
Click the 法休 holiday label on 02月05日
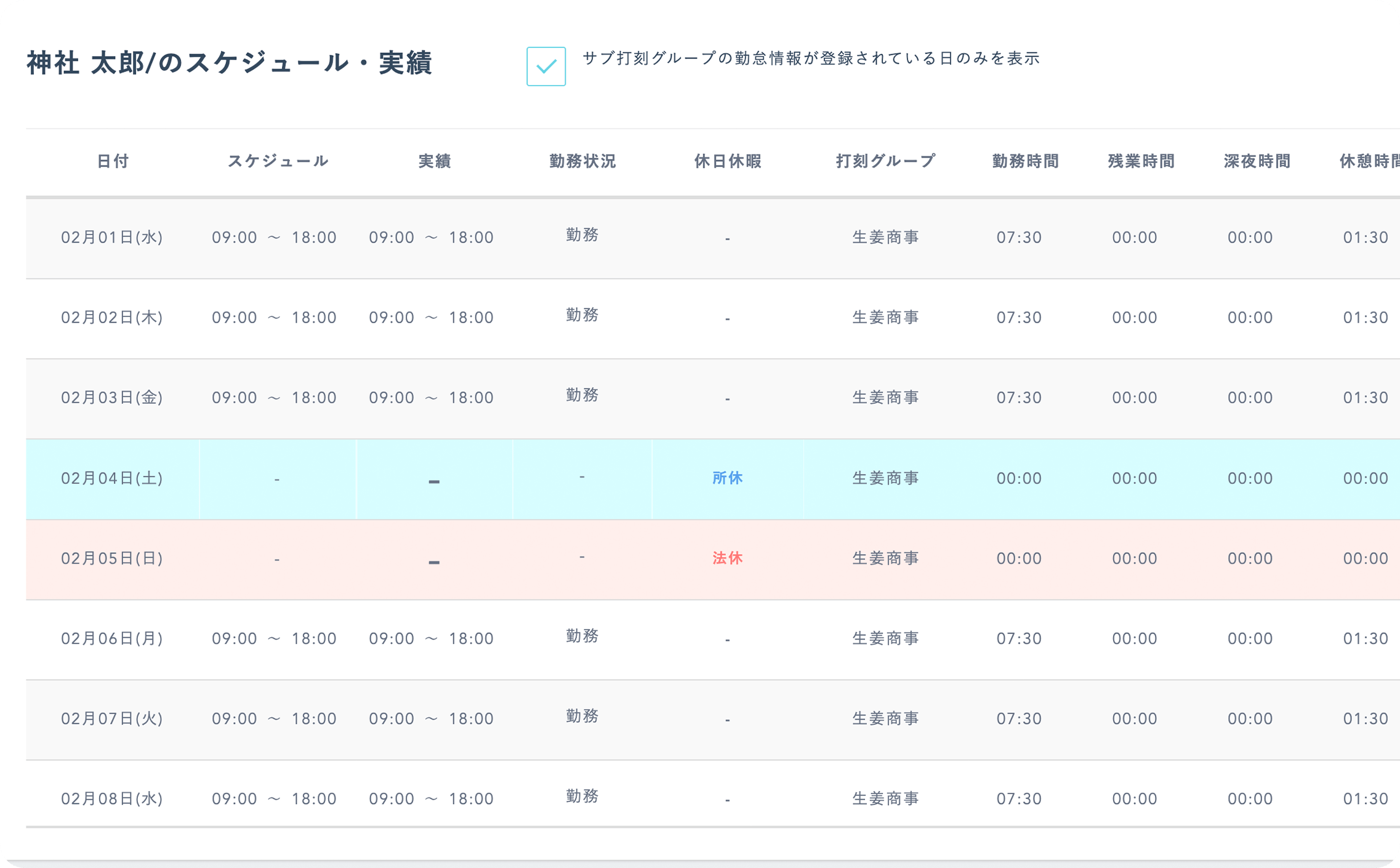coord(728,558)
